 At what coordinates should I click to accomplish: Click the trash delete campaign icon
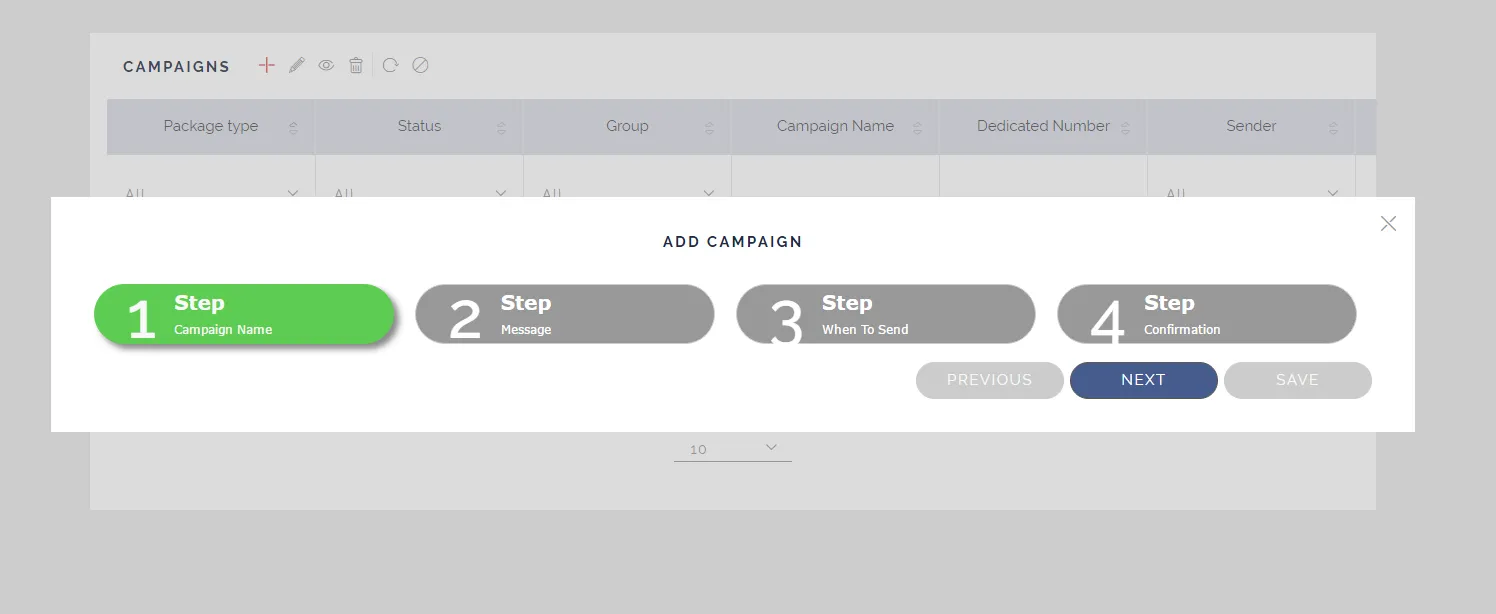[356, 65]
